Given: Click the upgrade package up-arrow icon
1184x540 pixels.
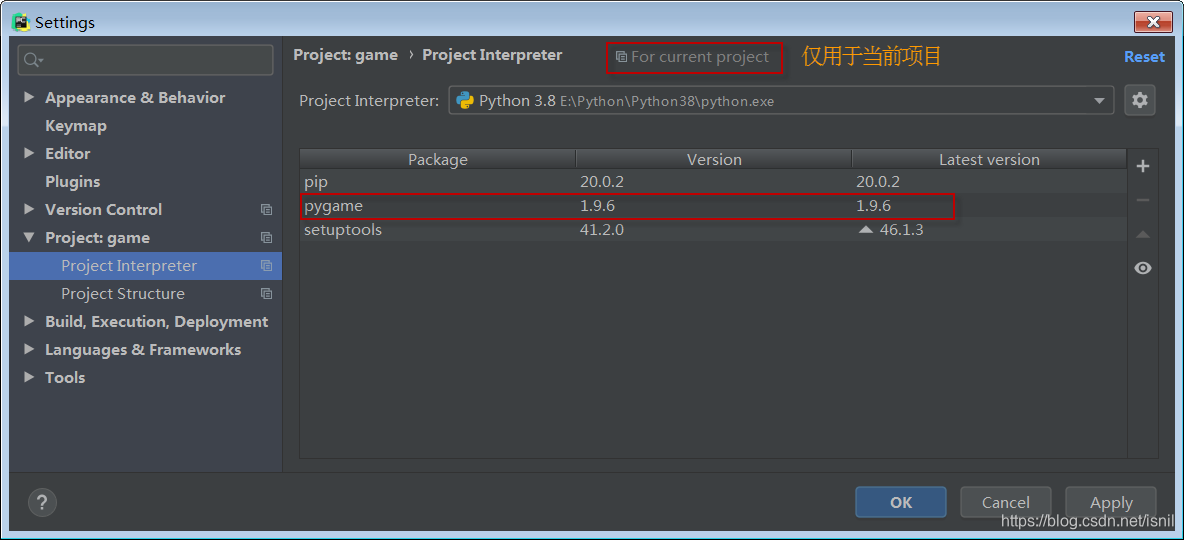Looking at the screenshot, I should pos(1143,235).
